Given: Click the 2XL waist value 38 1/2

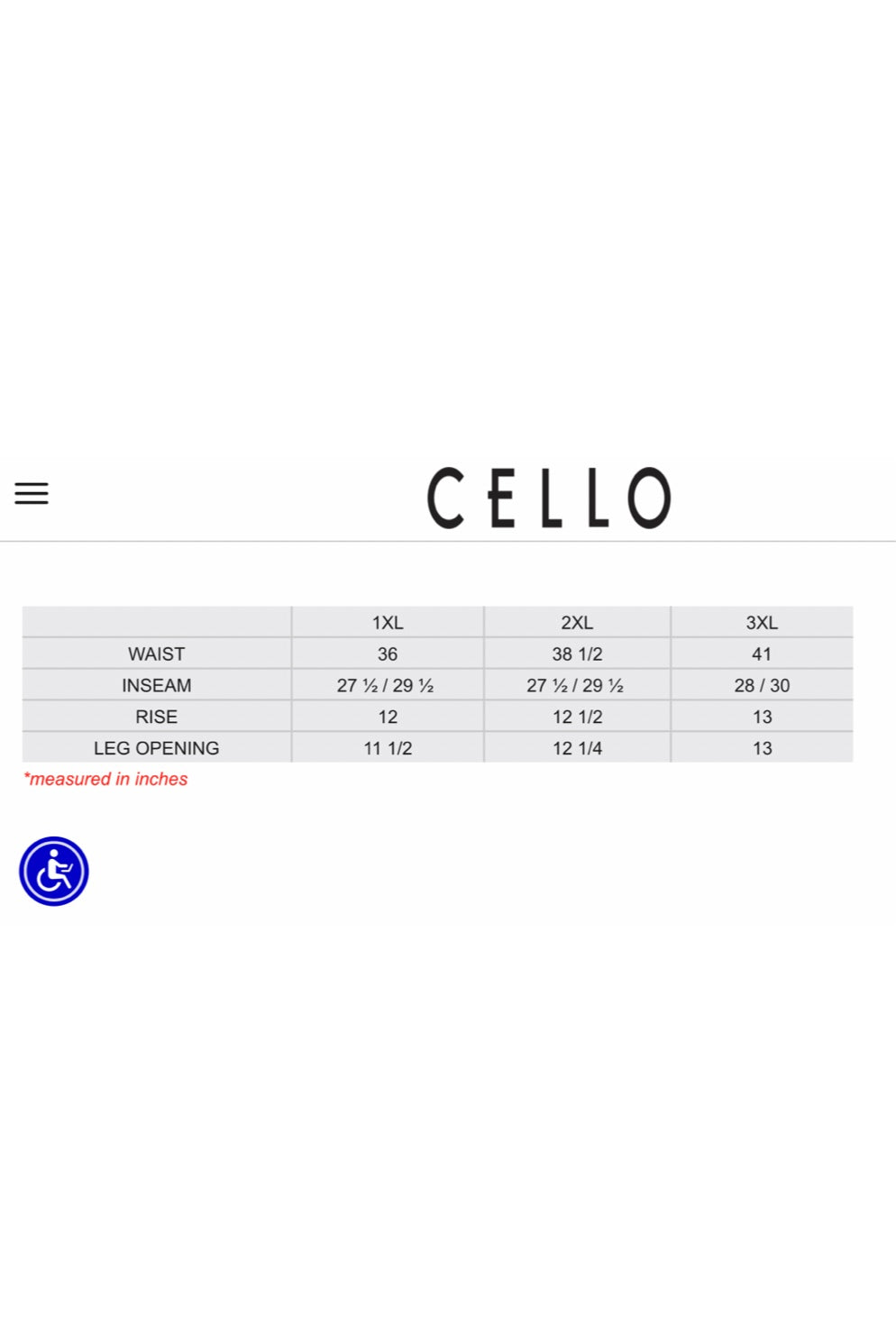Looking at the screenshot, I should 577,654.
